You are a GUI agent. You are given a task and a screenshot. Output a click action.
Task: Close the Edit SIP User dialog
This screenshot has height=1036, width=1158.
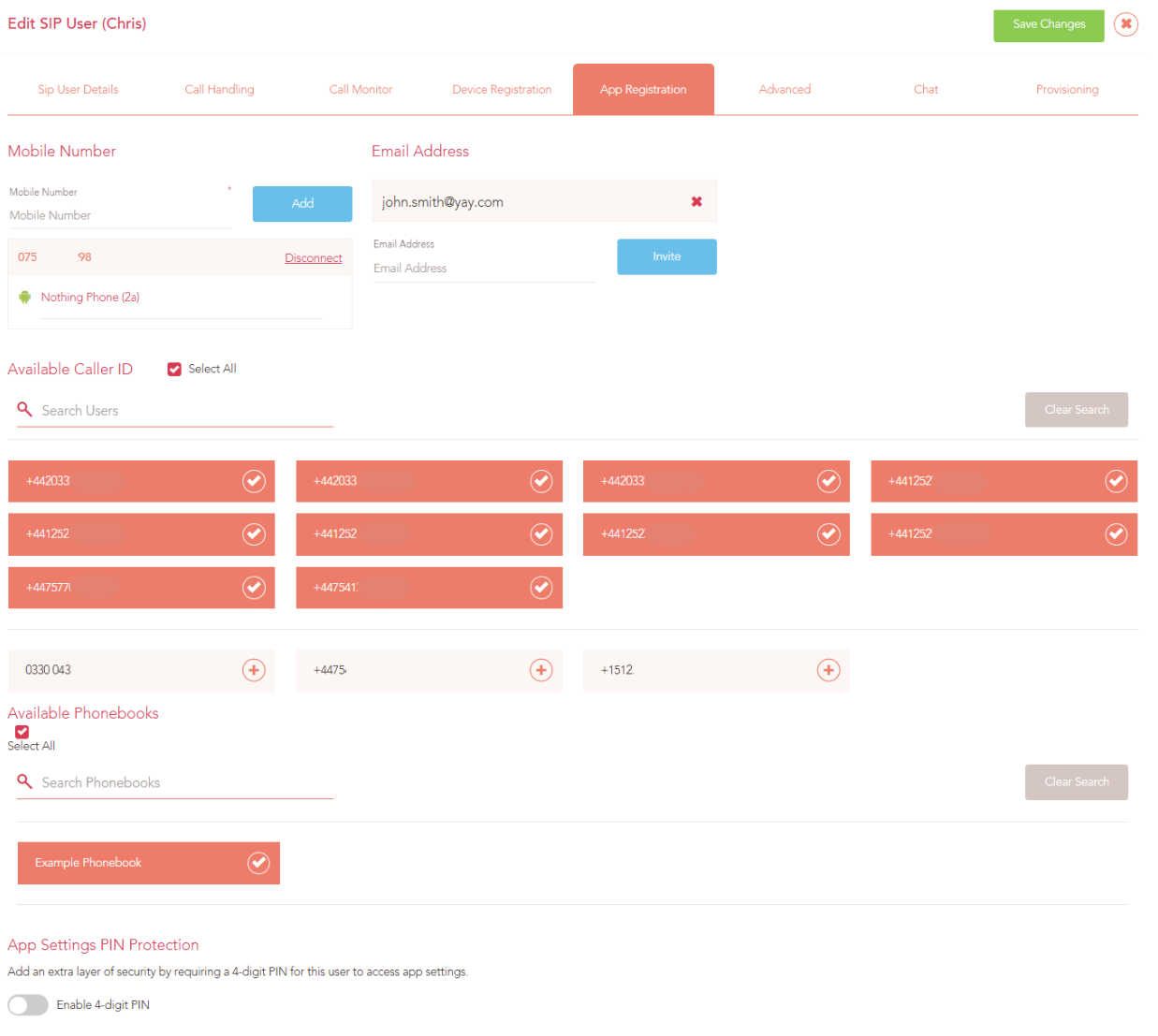(1126, 23)
